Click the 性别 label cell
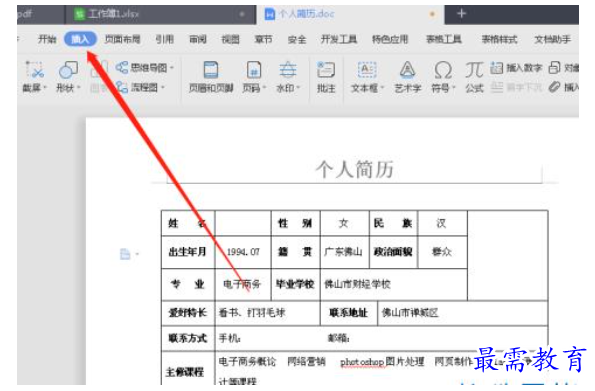Image resolution: width=595 pixels, height=391 pixels. pyautogui.click(x=295, y=223)
